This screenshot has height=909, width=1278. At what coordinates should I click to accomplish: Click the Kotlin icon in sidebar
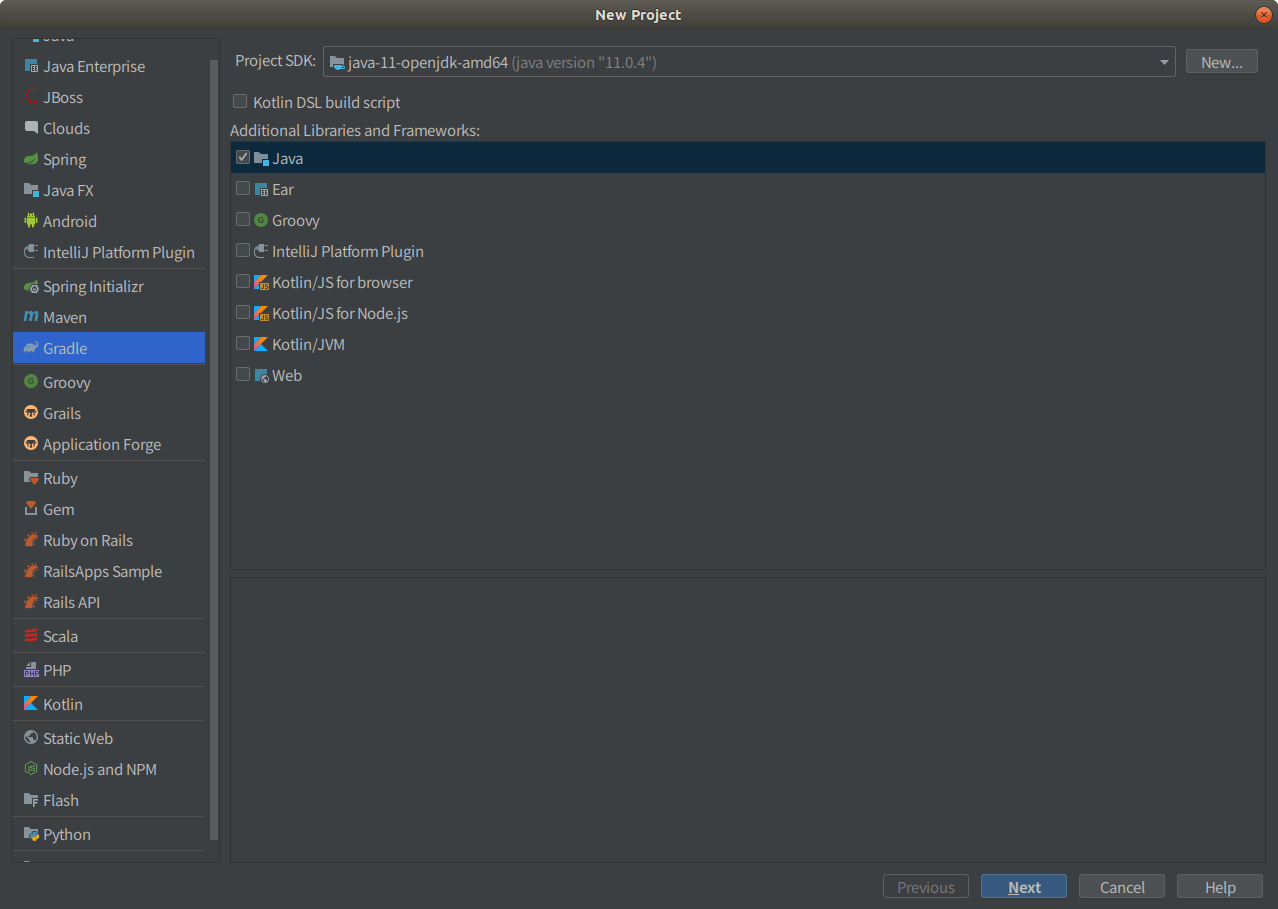[x=31, y=705]
